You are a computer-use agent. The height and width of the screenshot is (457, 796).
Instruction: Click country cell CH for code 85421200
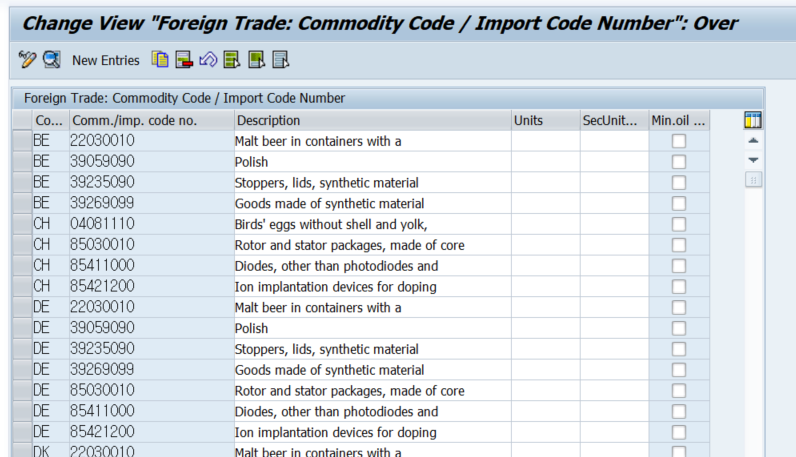pos(50,287)
